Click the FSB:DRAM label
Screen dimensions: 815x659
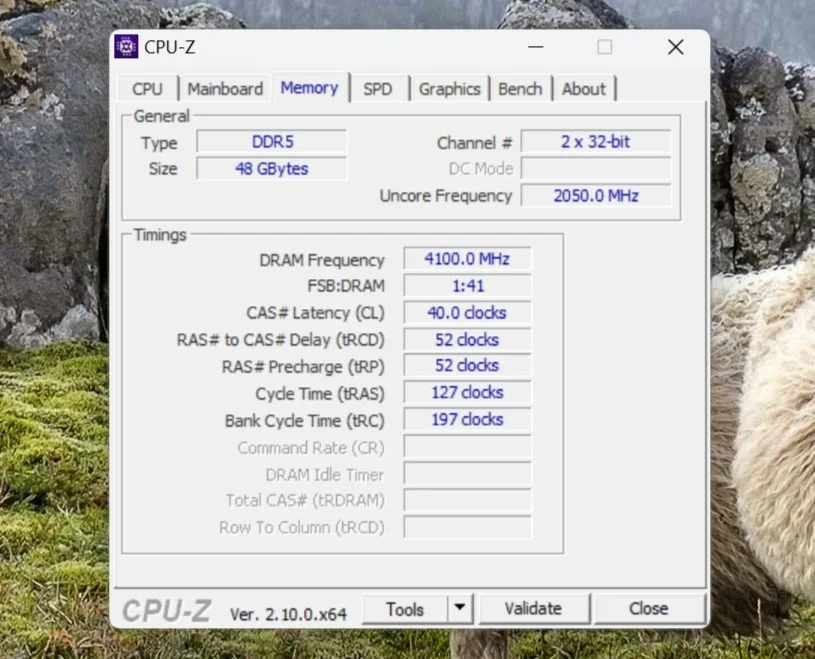point(346,286)
